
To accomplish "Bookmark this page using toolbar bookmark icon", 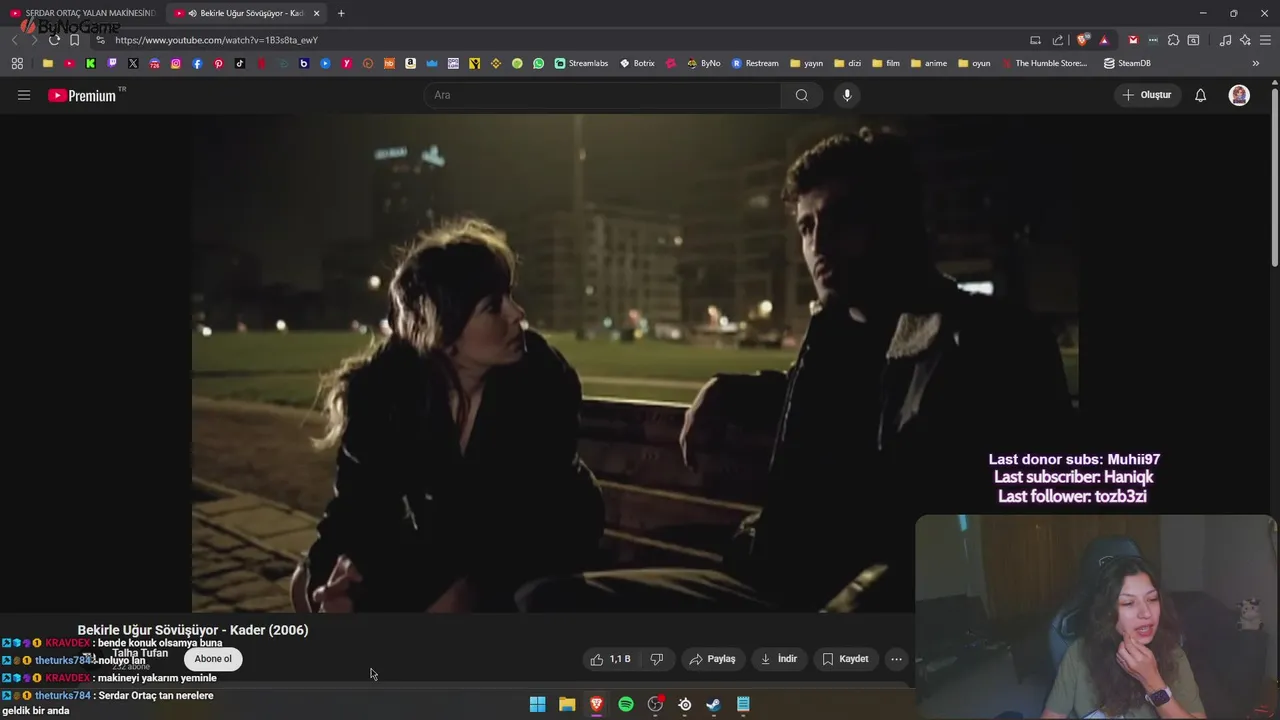I will 74,40.
